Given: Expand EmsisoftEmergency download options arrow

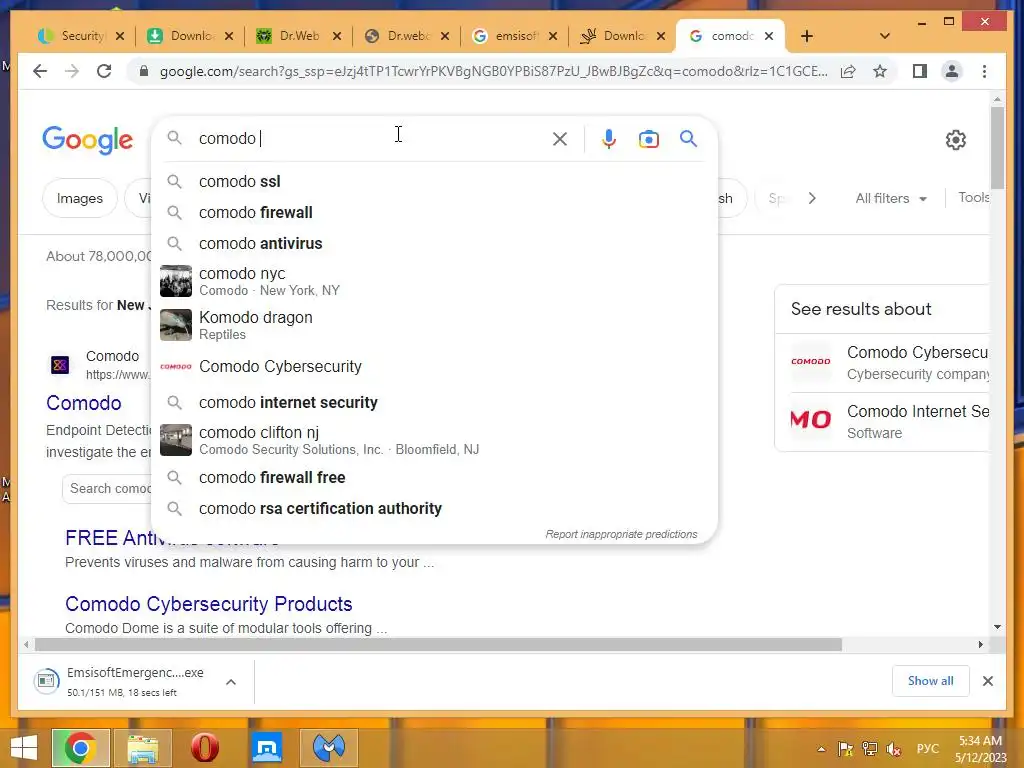Looking at the screenshot, I should tap(231, 682).
